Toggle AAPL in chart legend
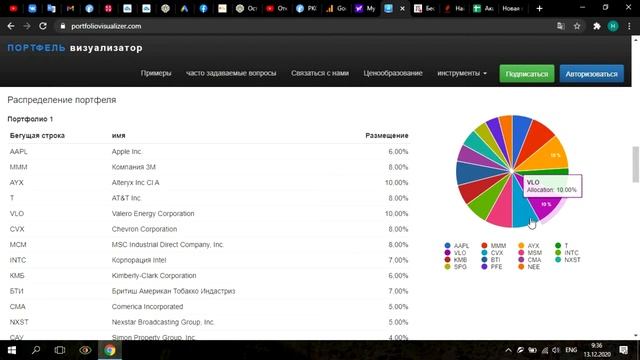The image size is (640, 360). (x=457, y=246)
